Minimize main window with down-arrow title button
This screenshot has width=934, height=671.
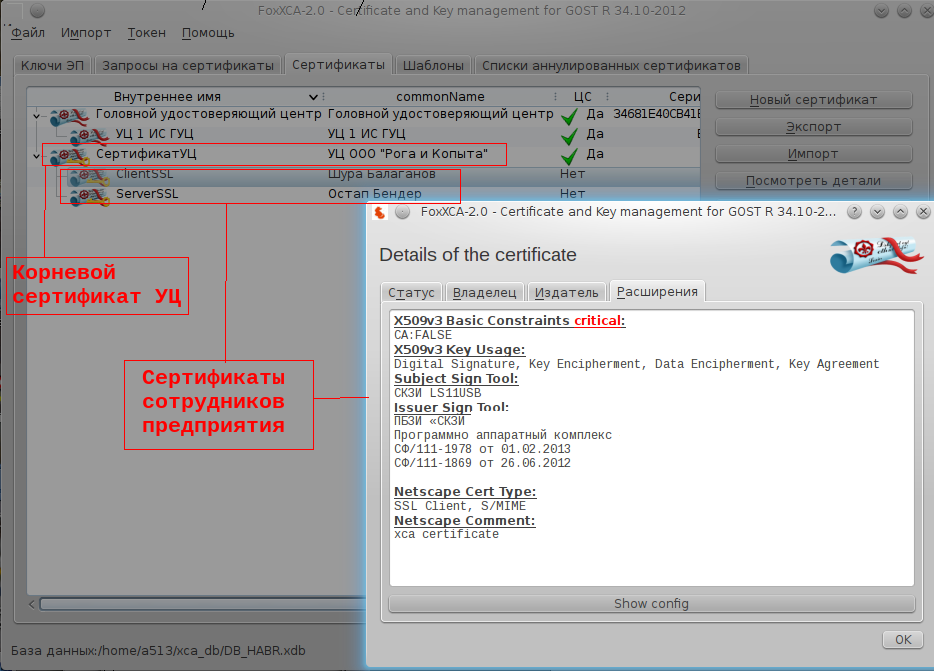click(882, 11)
